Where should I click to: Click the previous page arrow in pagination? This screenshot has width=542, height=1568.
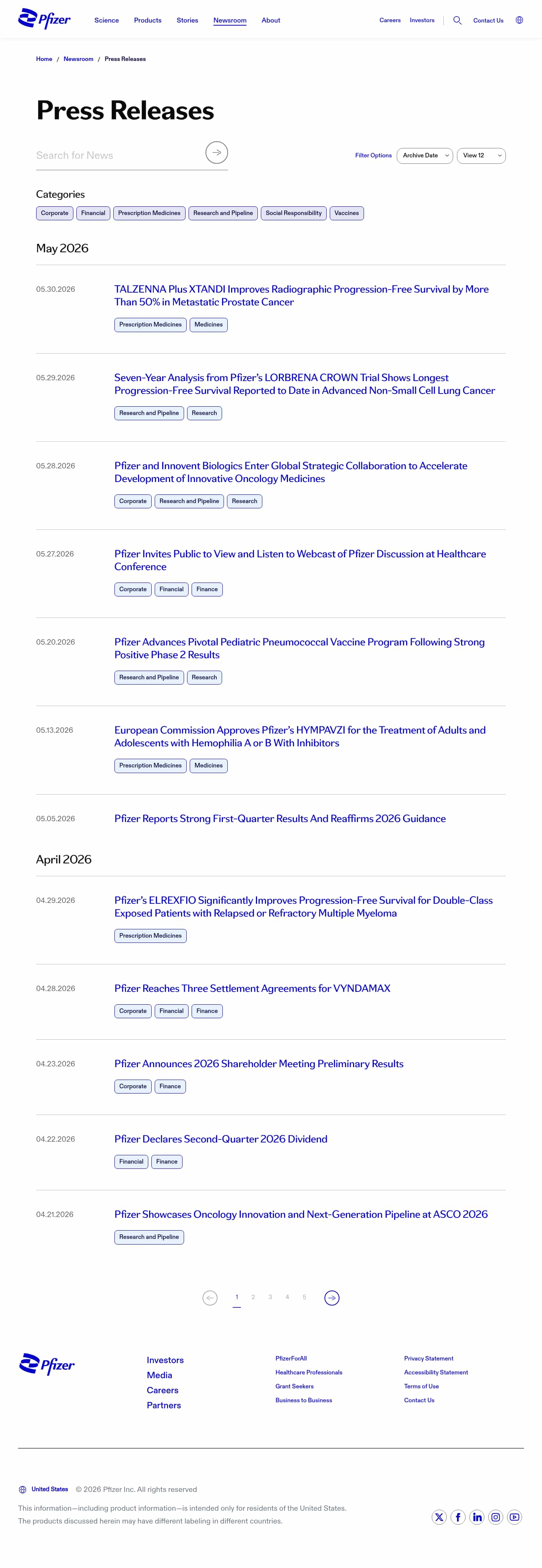point(210,1298)
